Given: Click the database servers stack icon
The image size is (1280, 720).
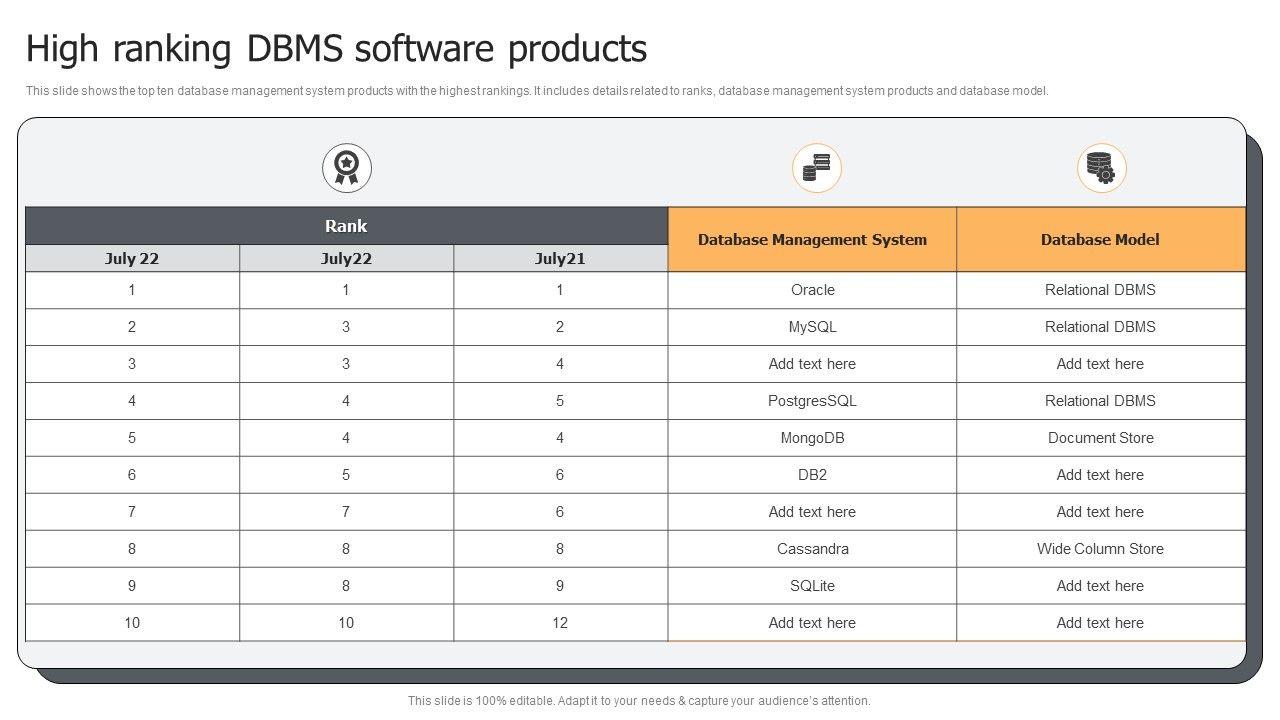Looking at the screenshot, I should (x=816, y=168).
